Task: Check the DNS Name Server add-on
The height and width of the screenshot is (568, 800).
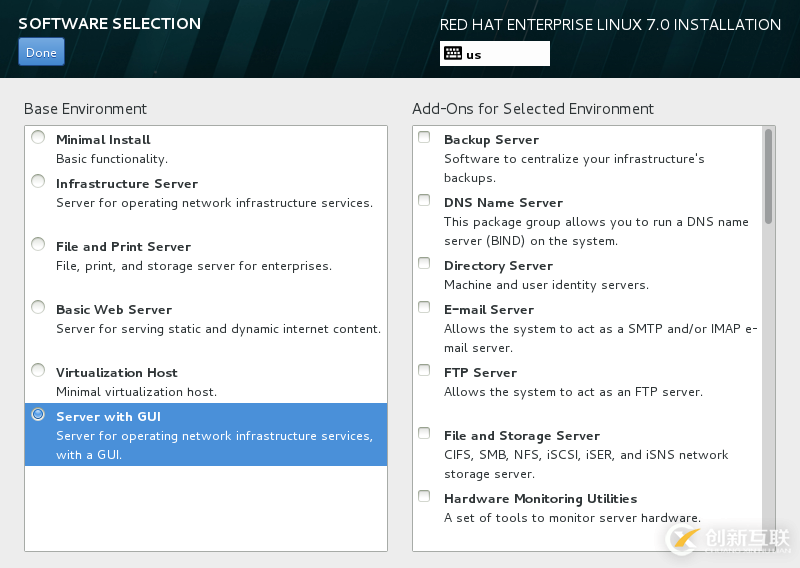Action: (424, 200)
